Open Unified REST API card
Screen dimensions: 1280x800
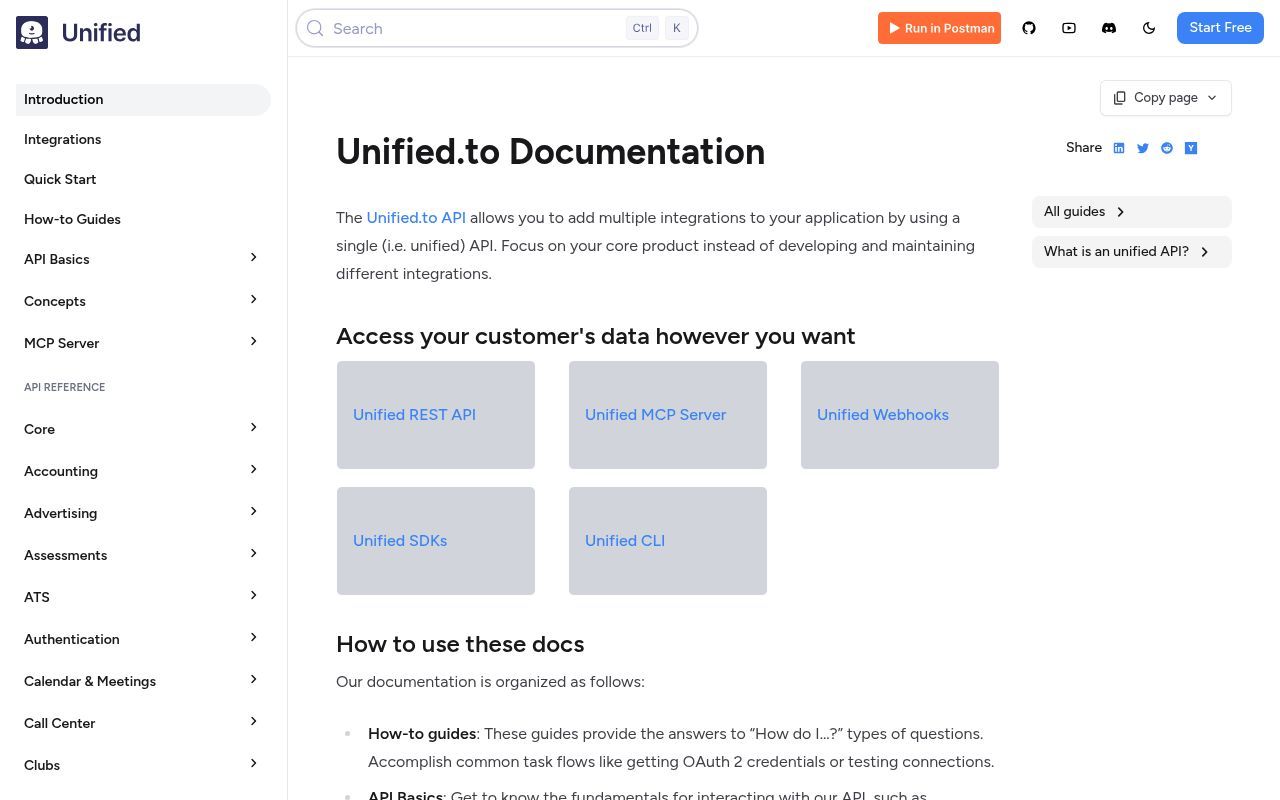point(436,415)
